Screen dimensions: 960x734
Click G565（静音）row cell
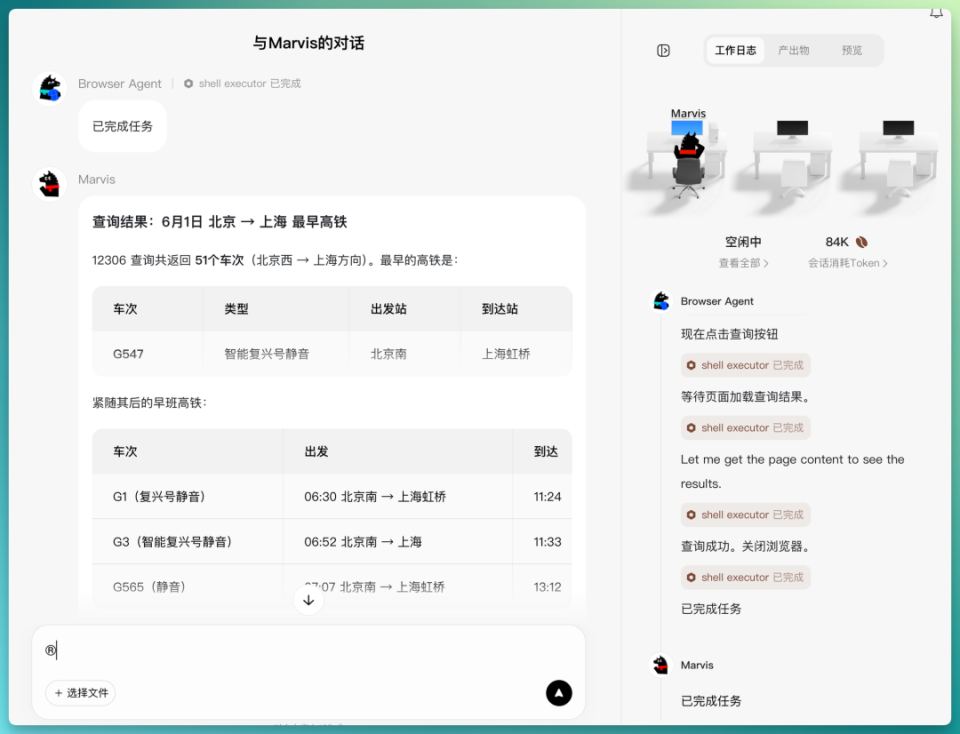[188, 586]
